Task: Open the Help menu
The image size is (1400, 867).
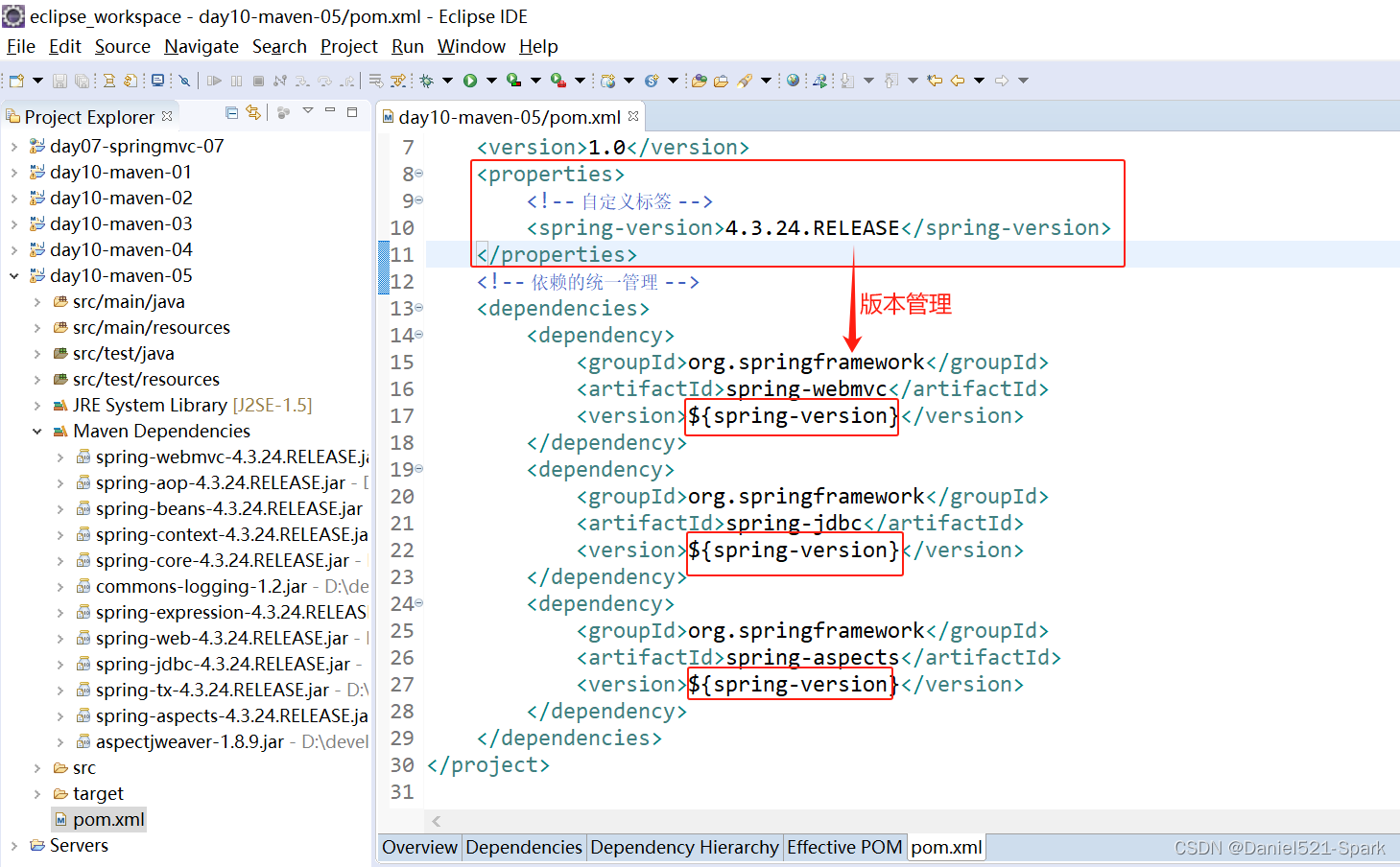Action: (x=538, y=46)
